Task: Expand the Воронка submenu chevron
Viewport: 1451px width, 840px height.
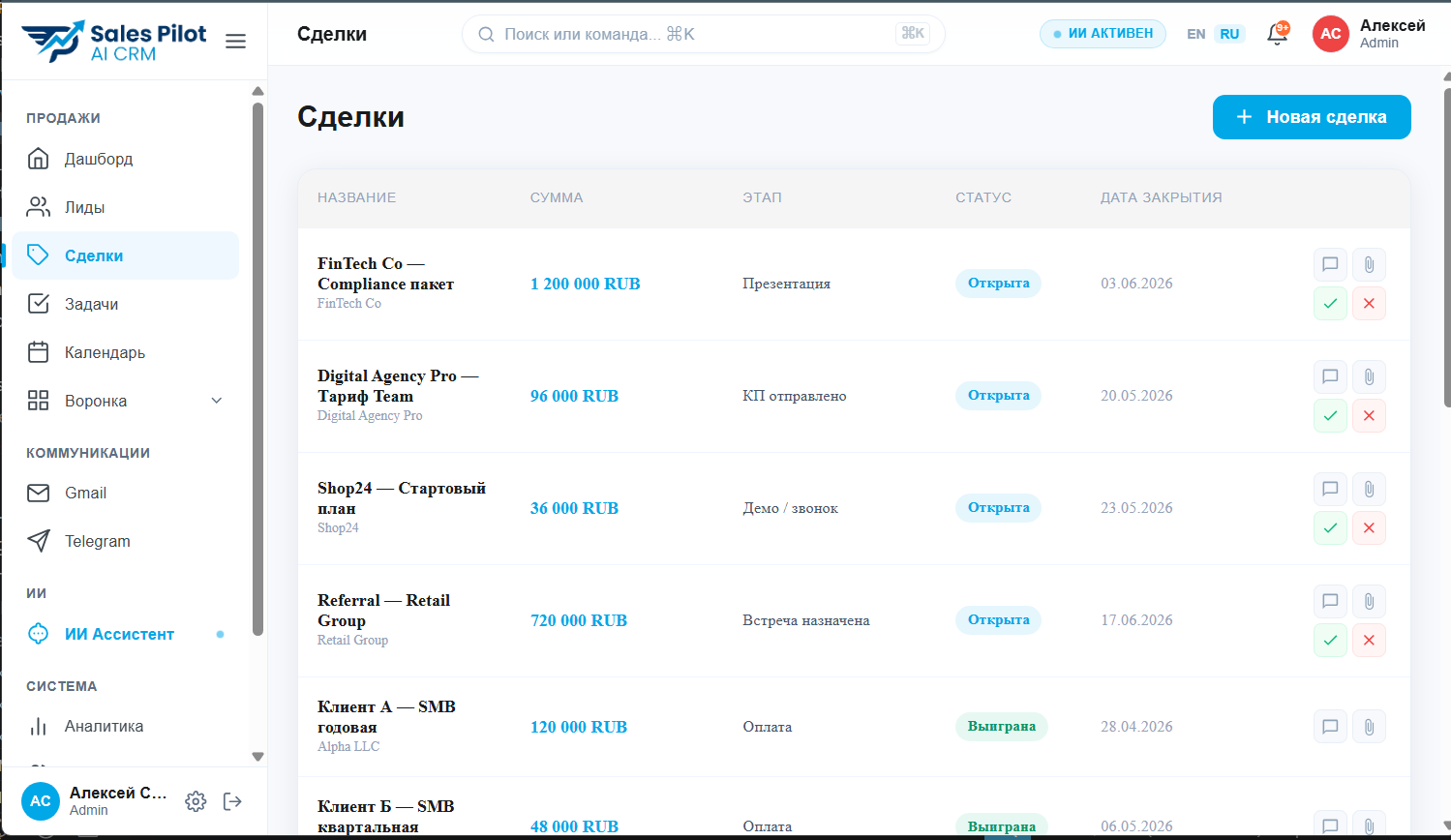Action: 217,401
